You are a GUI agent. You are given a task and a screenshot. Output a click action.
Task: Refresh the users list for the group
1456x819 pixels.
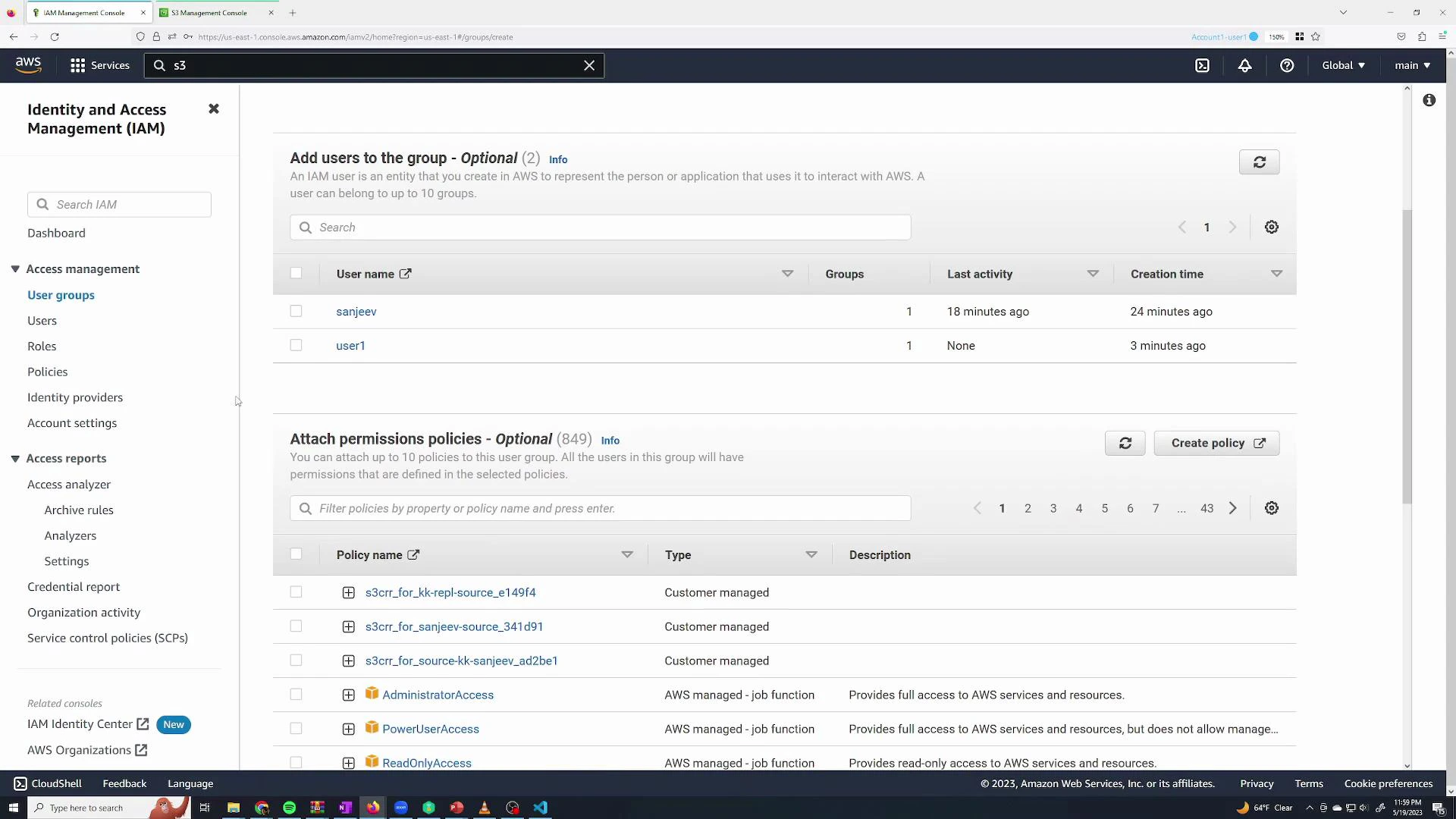point(1259,162)
